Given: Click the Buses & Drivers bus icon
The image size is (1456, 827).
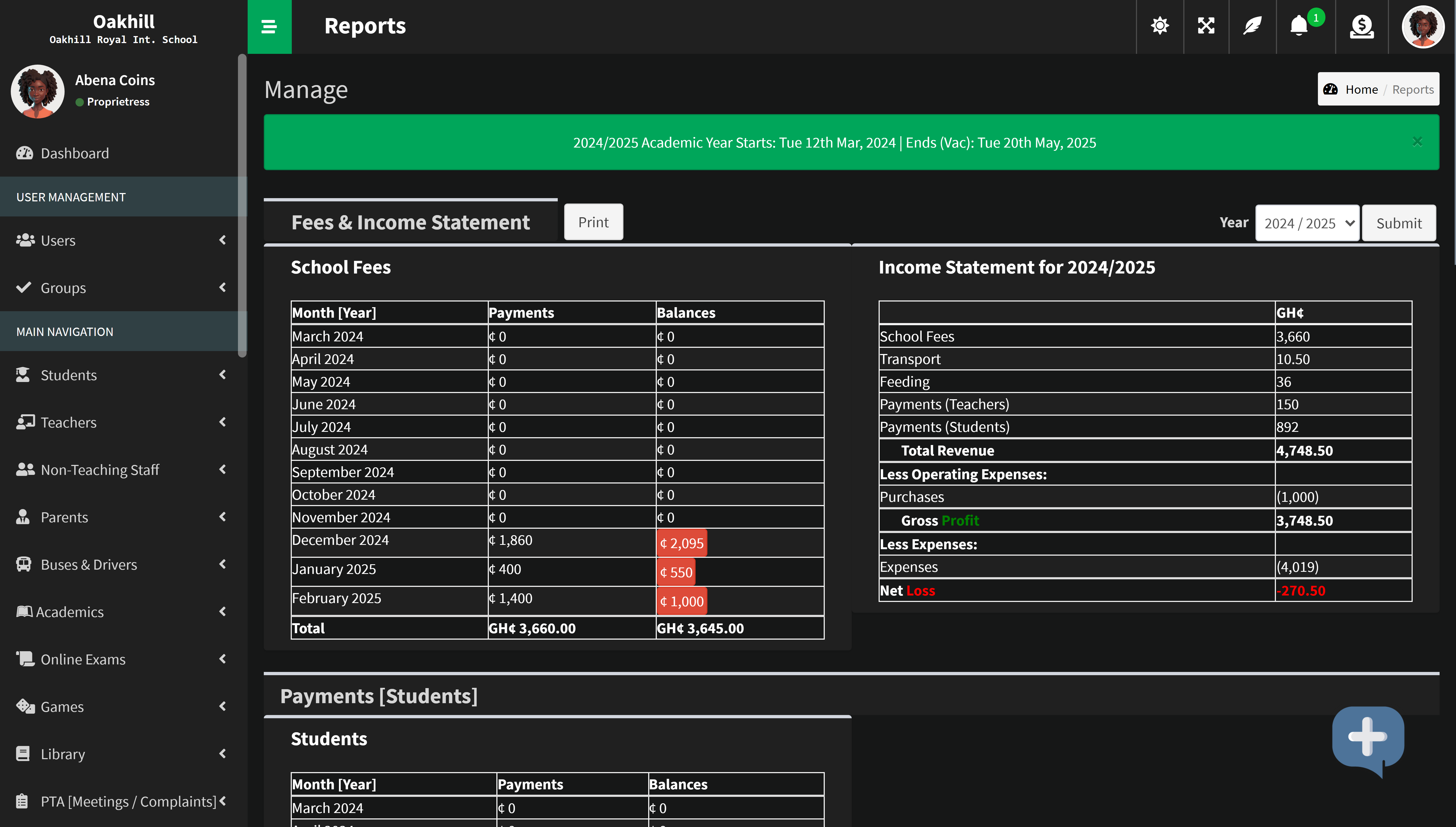Looking at the screenshot, I should point(23,564).
